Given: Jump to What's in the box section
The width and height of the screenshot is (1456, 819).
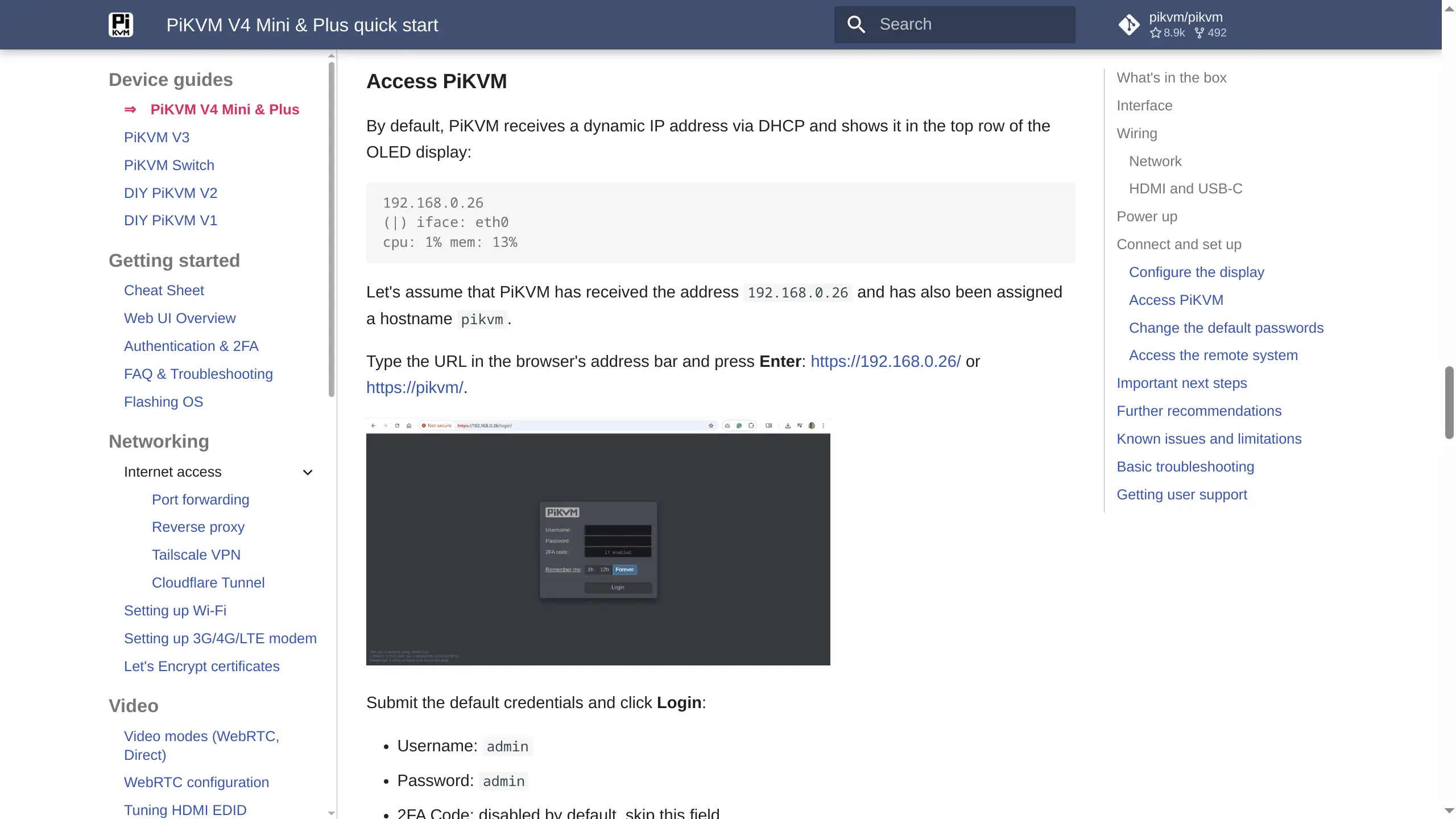Looking at the screenshot, I should 1171,78.
